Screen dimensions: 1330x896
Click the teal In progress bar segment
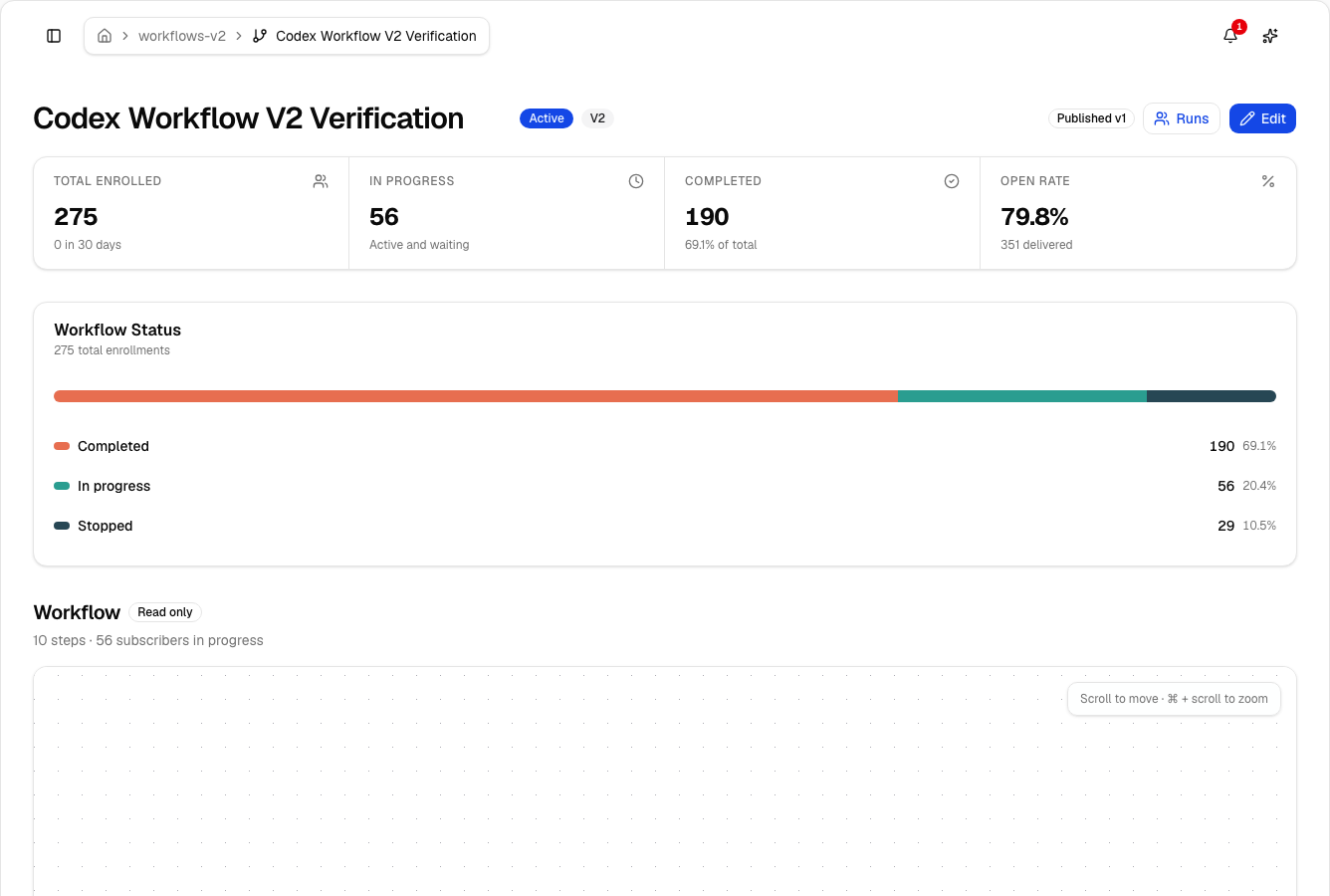point(1022,396)
